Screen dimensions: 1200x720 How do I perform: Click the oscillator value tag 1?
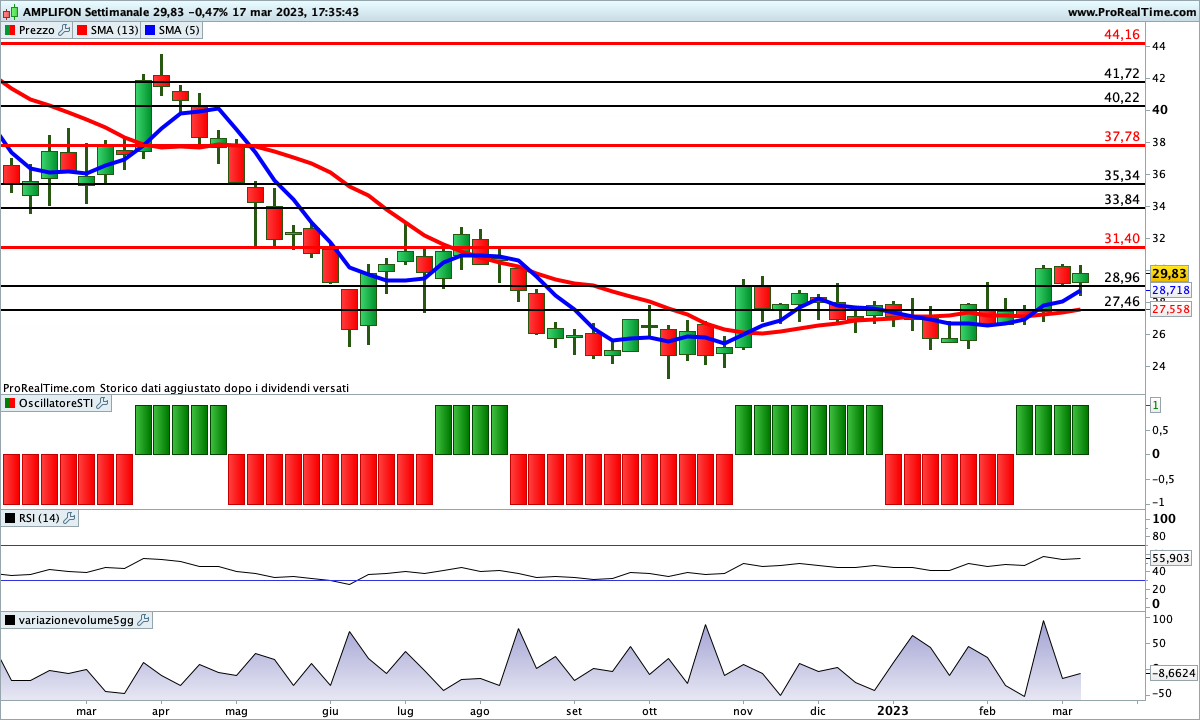pyautogui.click(x=1155, y=405)
